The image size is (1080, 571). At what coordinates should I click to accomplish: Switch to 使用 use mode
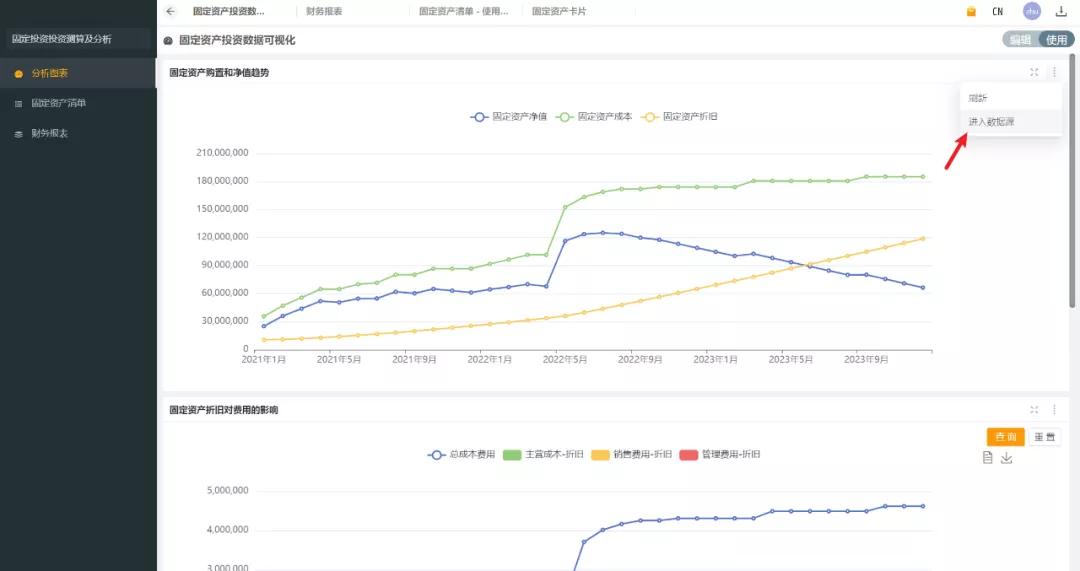click(1056, 40)
